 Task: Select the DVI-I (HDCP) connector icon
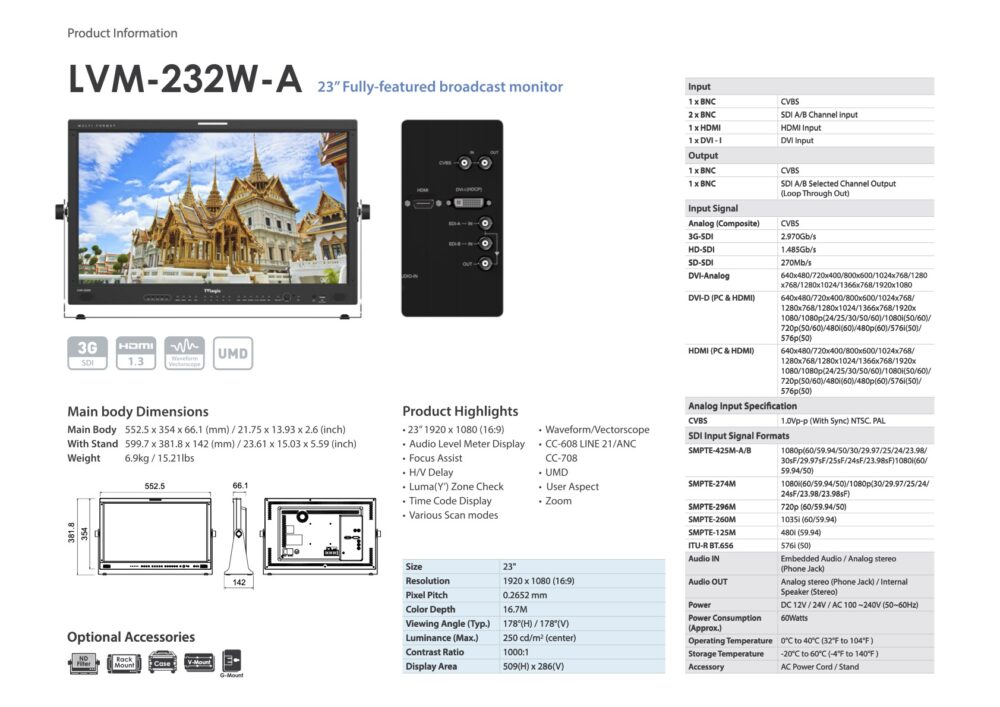469,203
